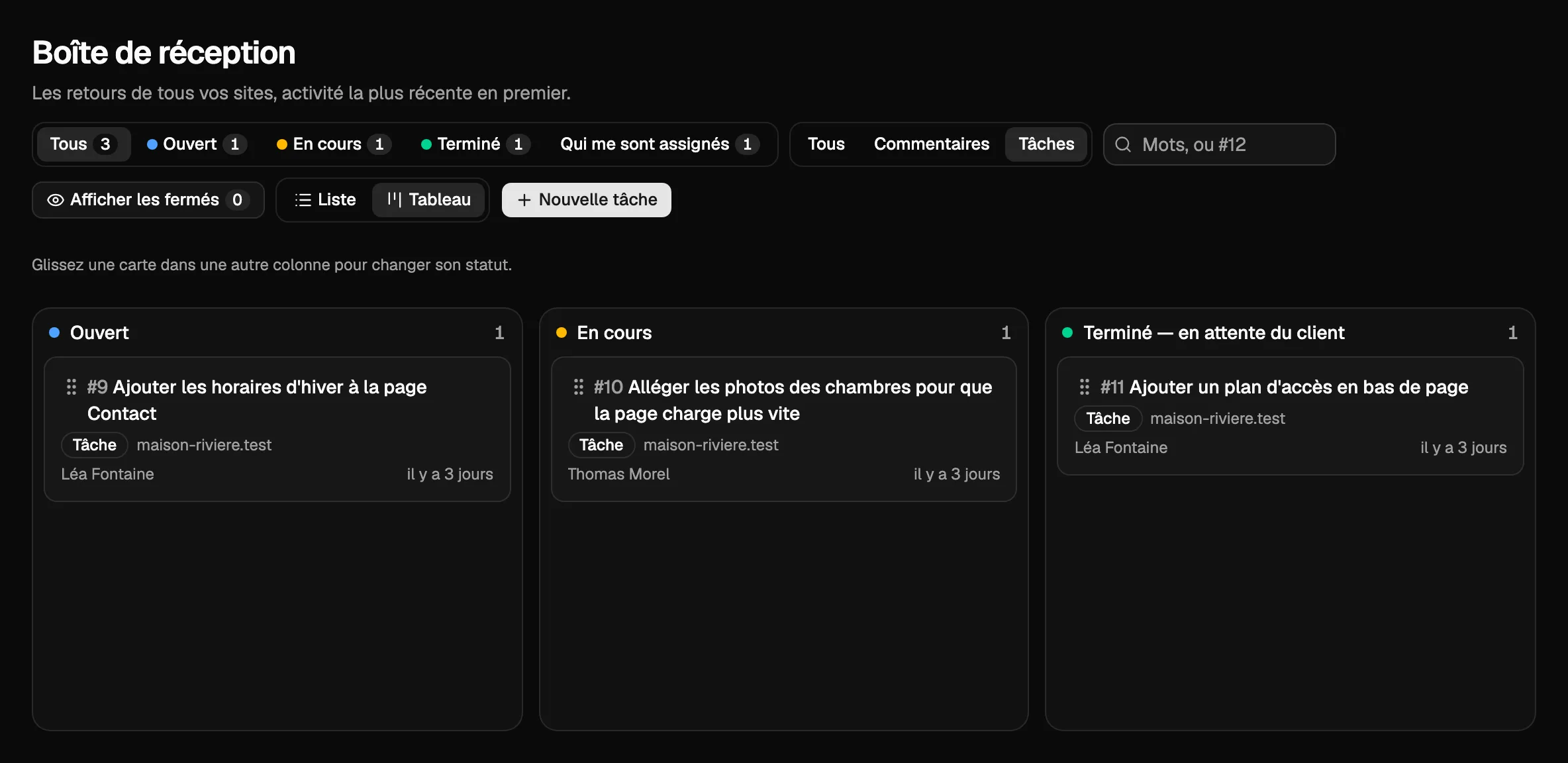Screen dimensions: 1568x763
Task: Click 'Léa Fontaine' on card #9
Action: 107,474
